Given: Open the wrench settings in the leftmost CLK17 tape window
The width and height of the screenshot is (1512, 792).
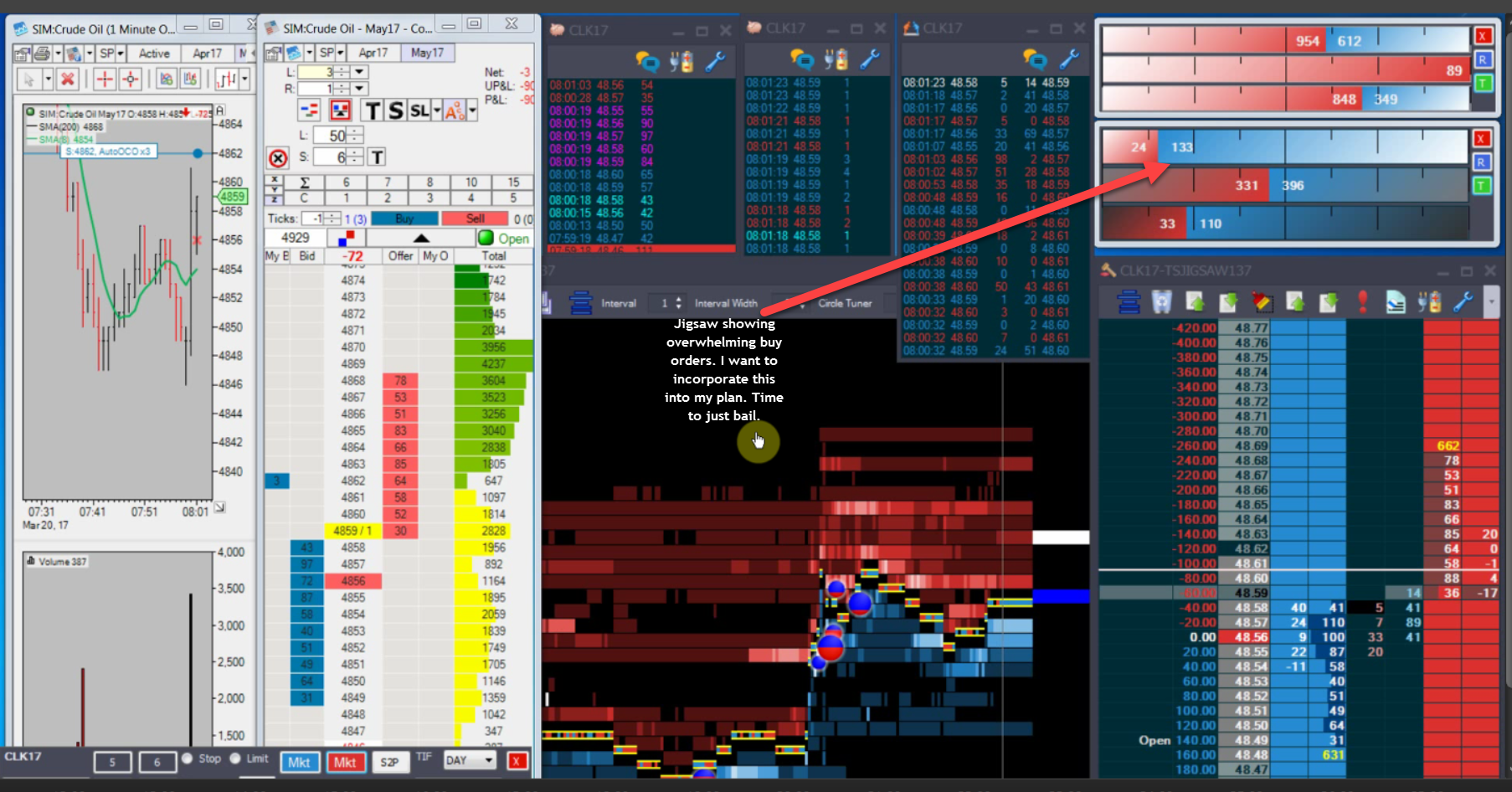Looking at the screenshot, I should point(715,60).
